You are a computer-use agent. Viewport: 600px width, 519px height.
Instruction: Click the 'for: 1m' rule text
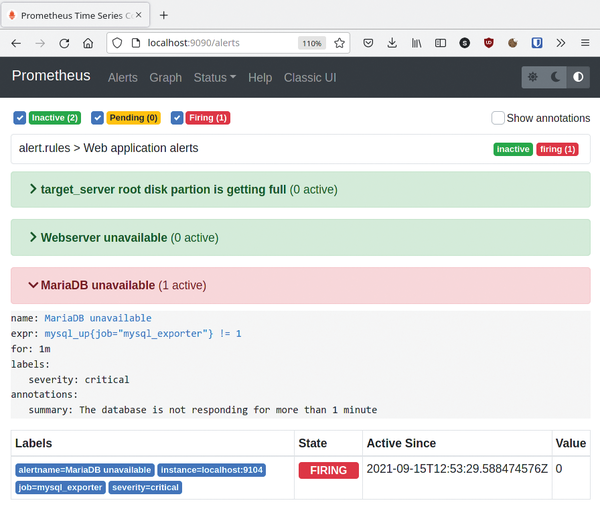(31, 349)
